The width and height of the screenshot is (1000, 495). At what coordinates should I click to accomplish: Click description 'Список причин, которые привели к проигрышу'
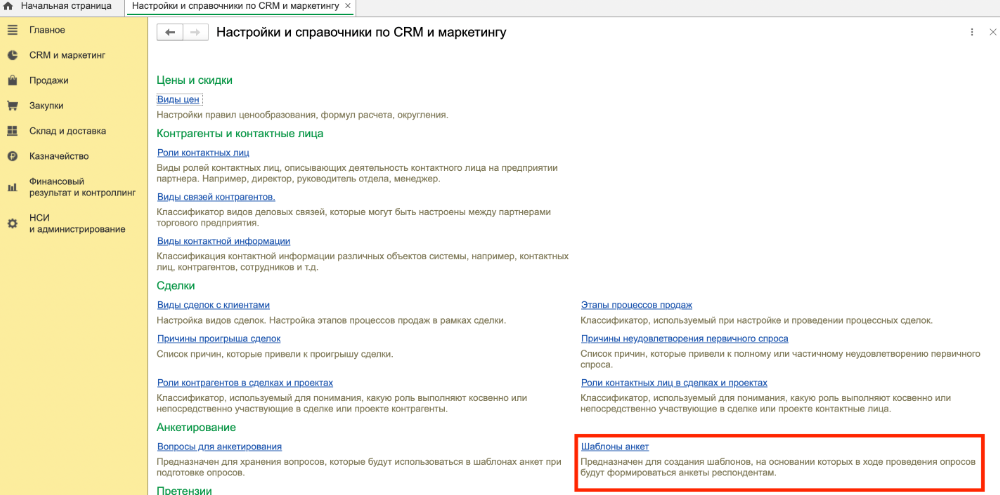275,354
